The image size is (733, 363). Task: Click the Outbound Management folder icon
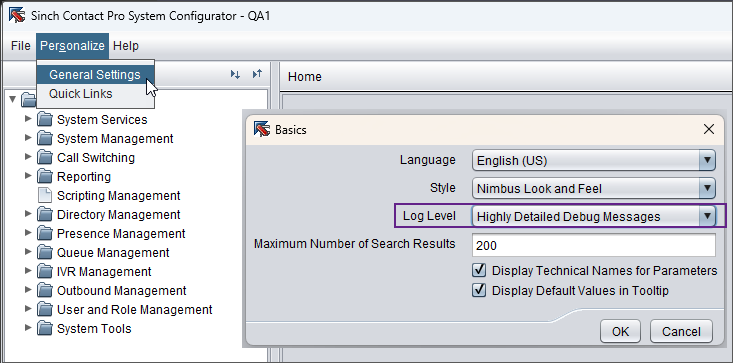tap(44, 291)
